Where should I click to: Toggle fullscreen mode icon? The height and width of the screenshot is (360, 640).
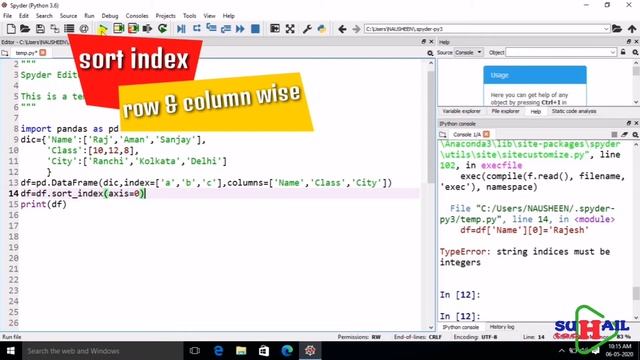coord(290,29)
